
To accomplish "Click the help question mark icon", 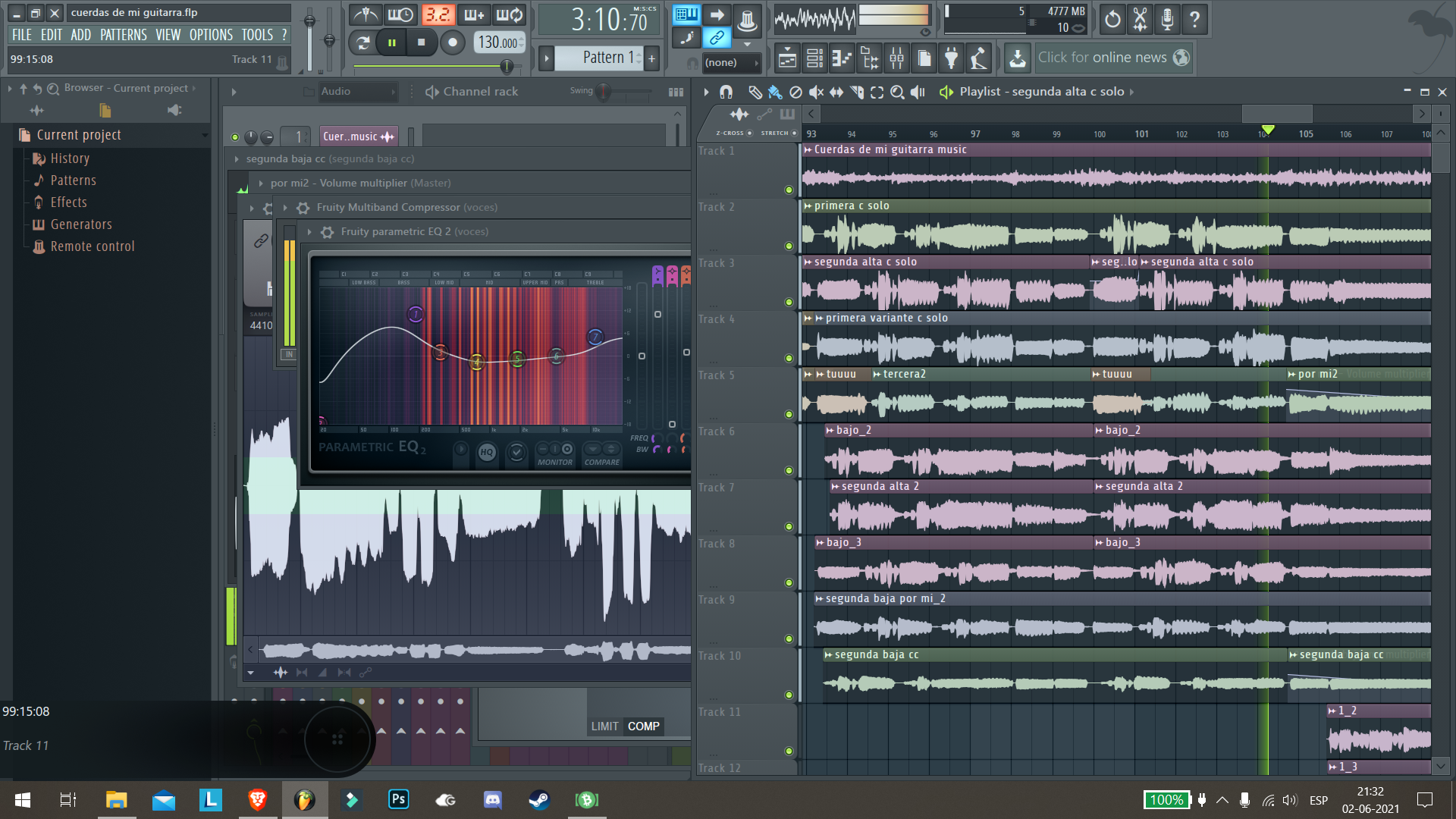I will [1194, 20].
